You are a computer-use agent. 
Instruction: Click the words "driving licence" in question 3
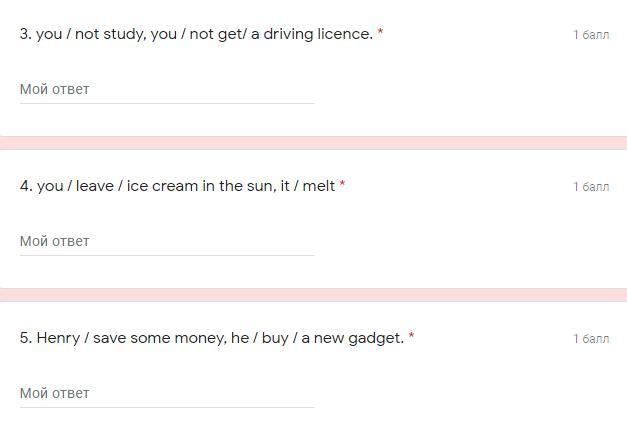[x=318, y=34]
